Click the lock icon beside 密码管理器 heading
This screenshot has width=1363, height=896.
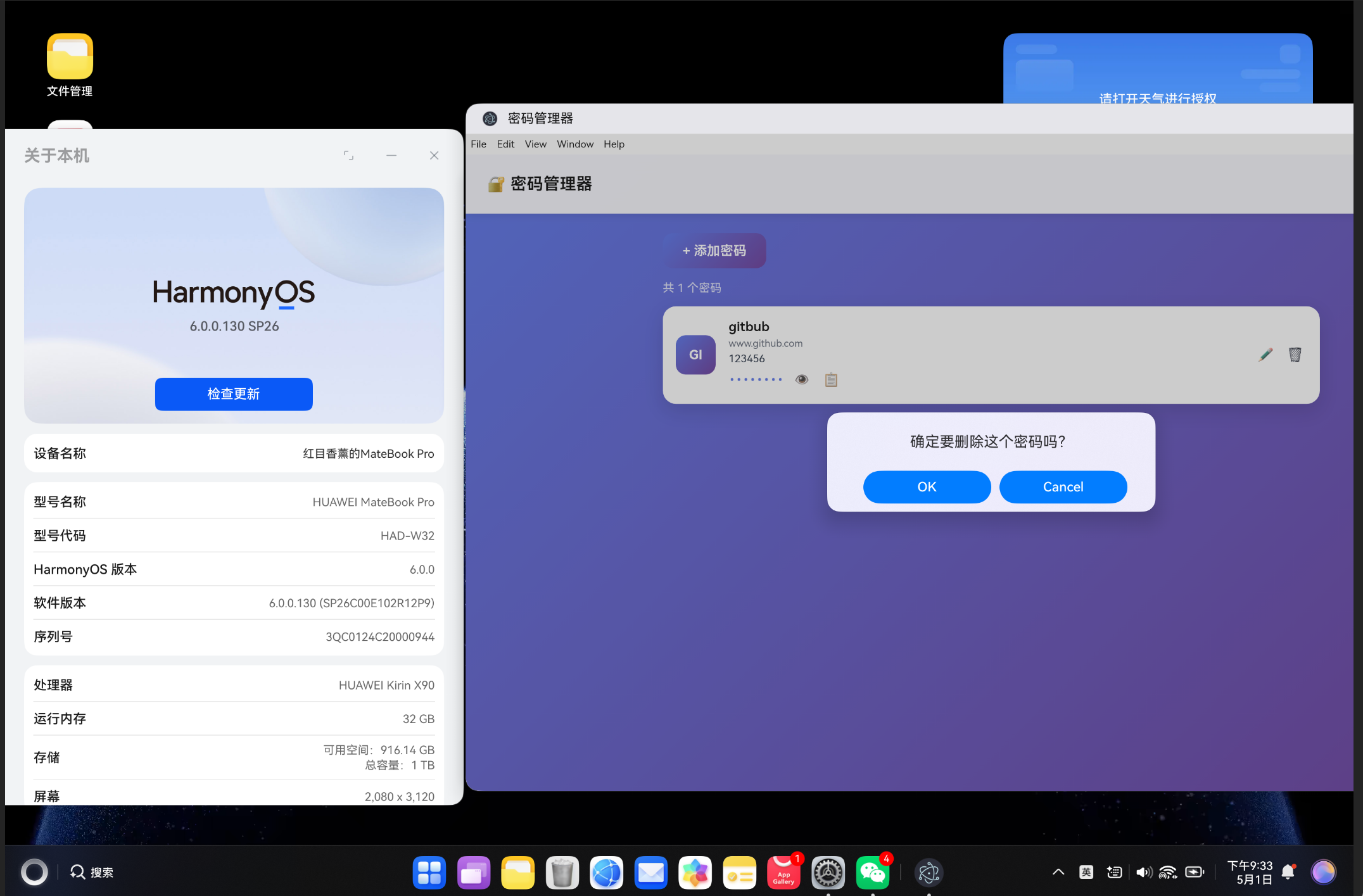pos(495,184)
